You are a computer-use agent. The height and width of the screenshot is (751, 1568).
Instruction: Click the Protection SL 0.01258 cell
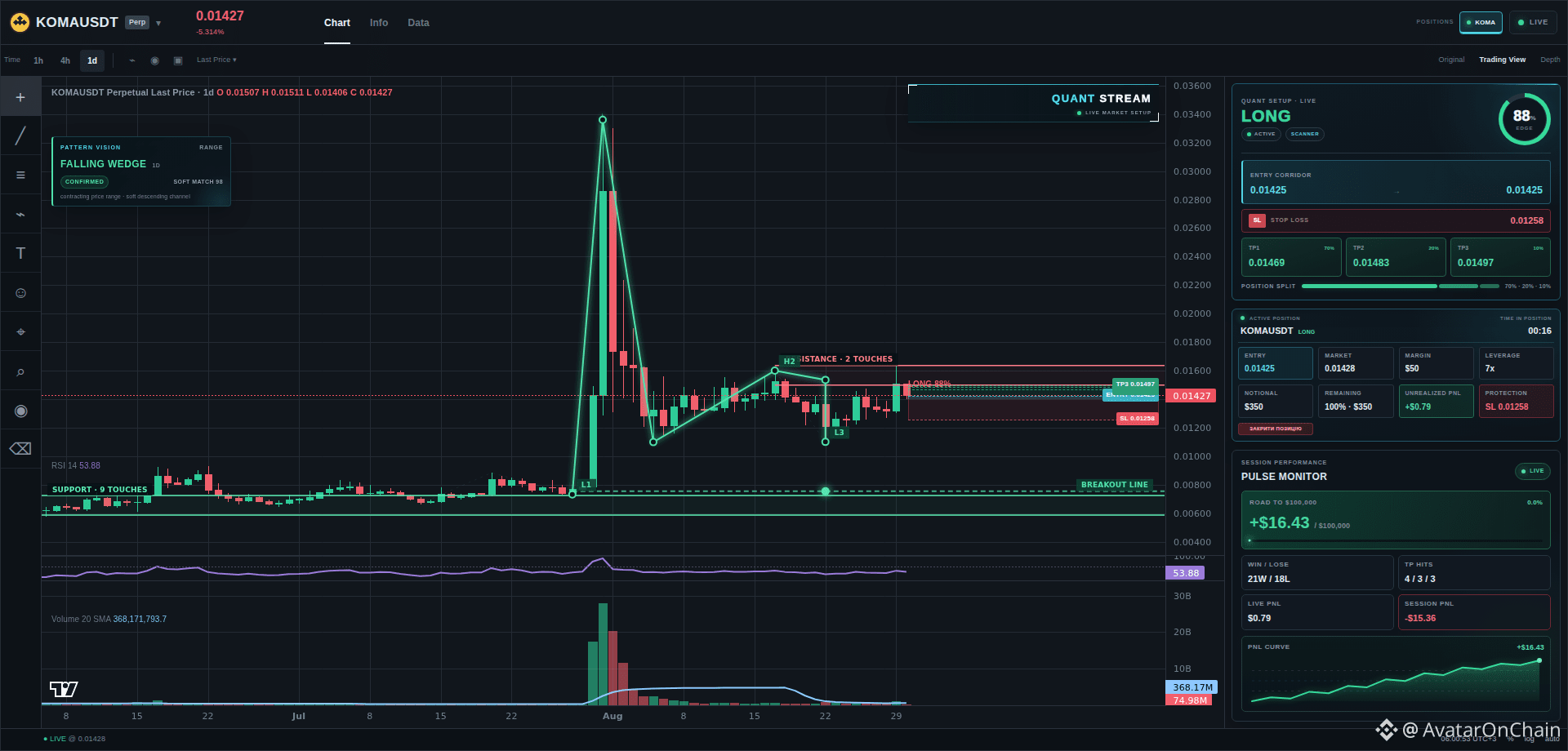(x=1516, y=401)
